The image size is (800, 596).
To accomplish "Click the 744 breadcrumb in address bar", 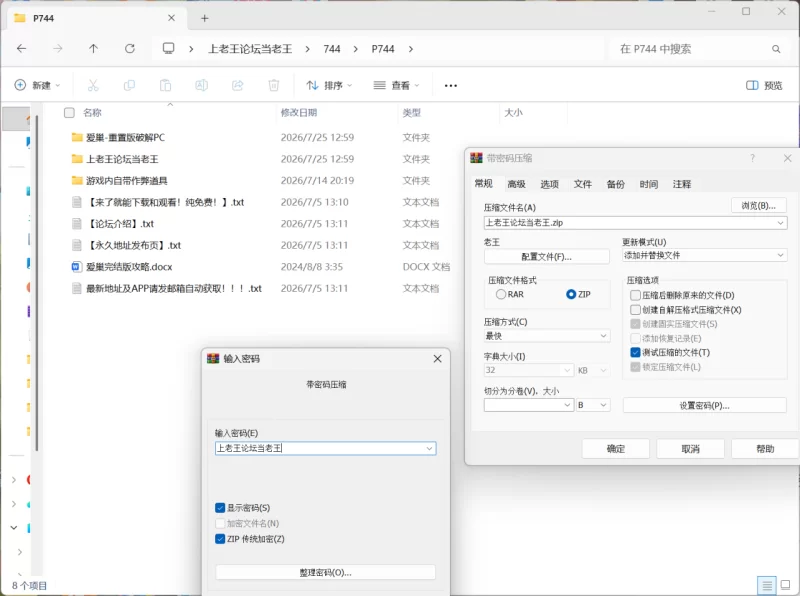I will click(x=332, y=49).
